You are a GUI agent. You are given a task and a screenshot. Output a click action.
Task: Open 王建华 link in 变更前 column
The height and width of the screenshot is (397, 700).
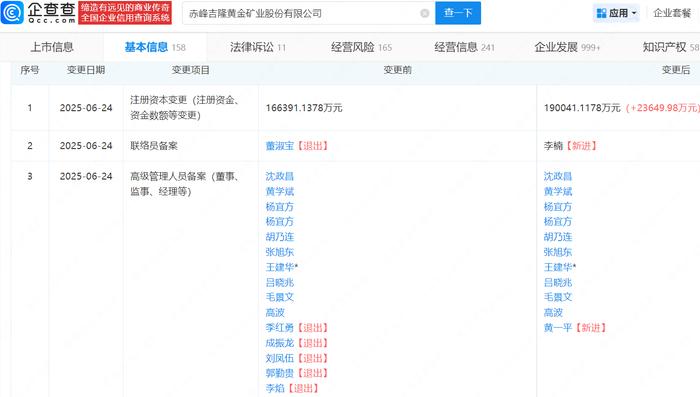280,267
